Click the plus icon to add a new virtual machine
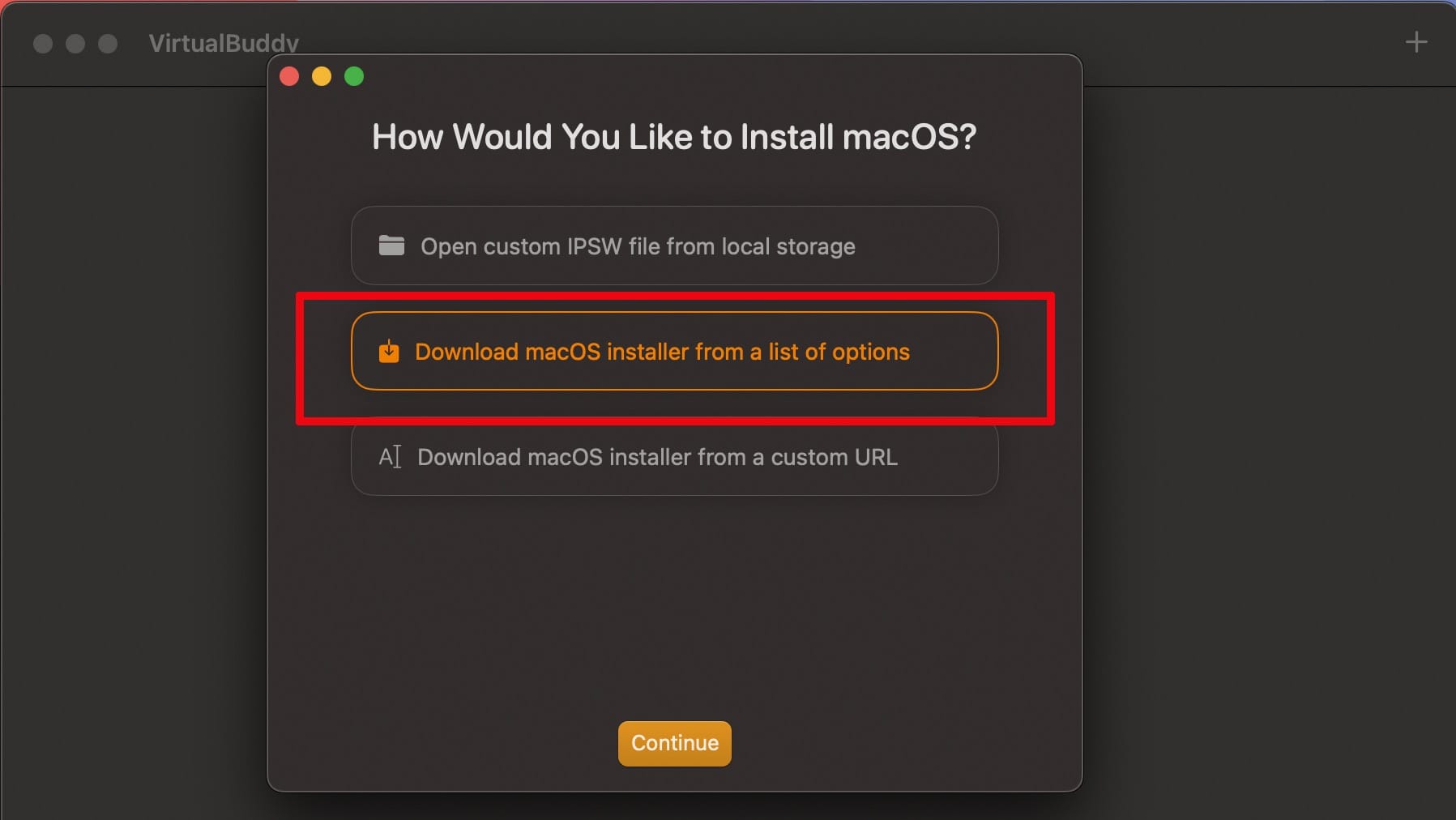The height and width of the screenshot is (820, 1456). click(x=1416, y=41)
